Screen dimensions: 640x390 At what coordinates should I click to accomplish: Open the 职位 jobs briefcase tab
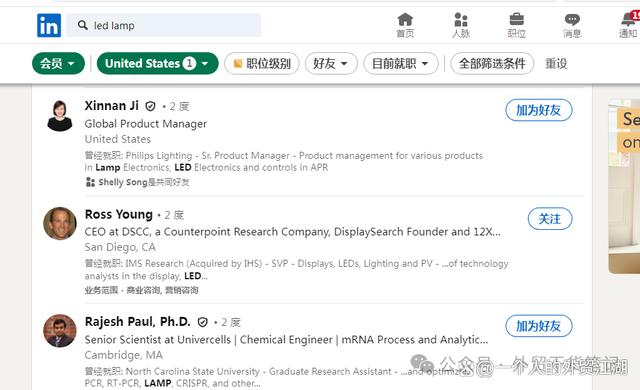tap(516, 25)
